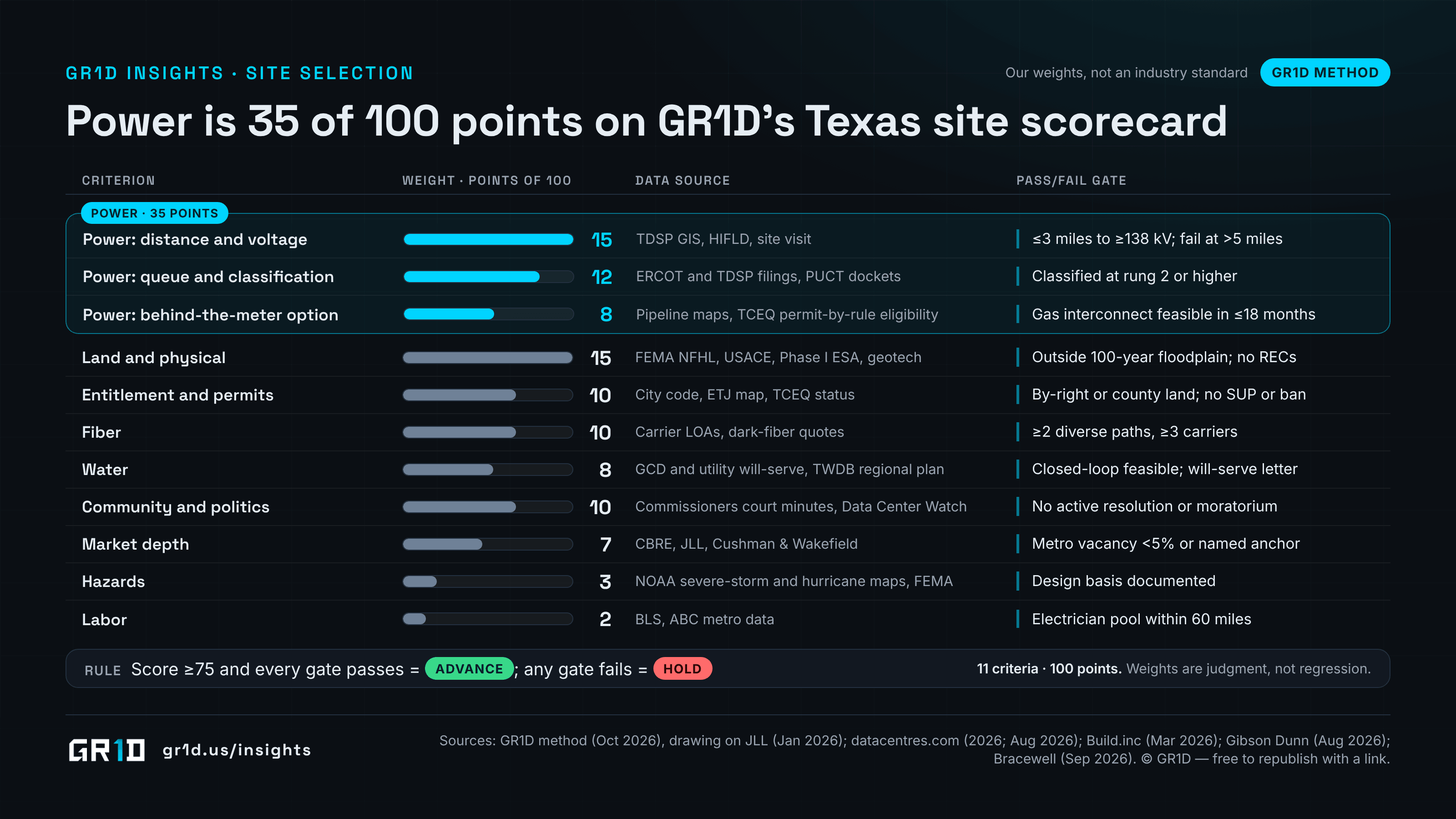Click 'BLS, ABC metro data' source
Viewport: 1456px width, 819px height.
tap(704, 619)
